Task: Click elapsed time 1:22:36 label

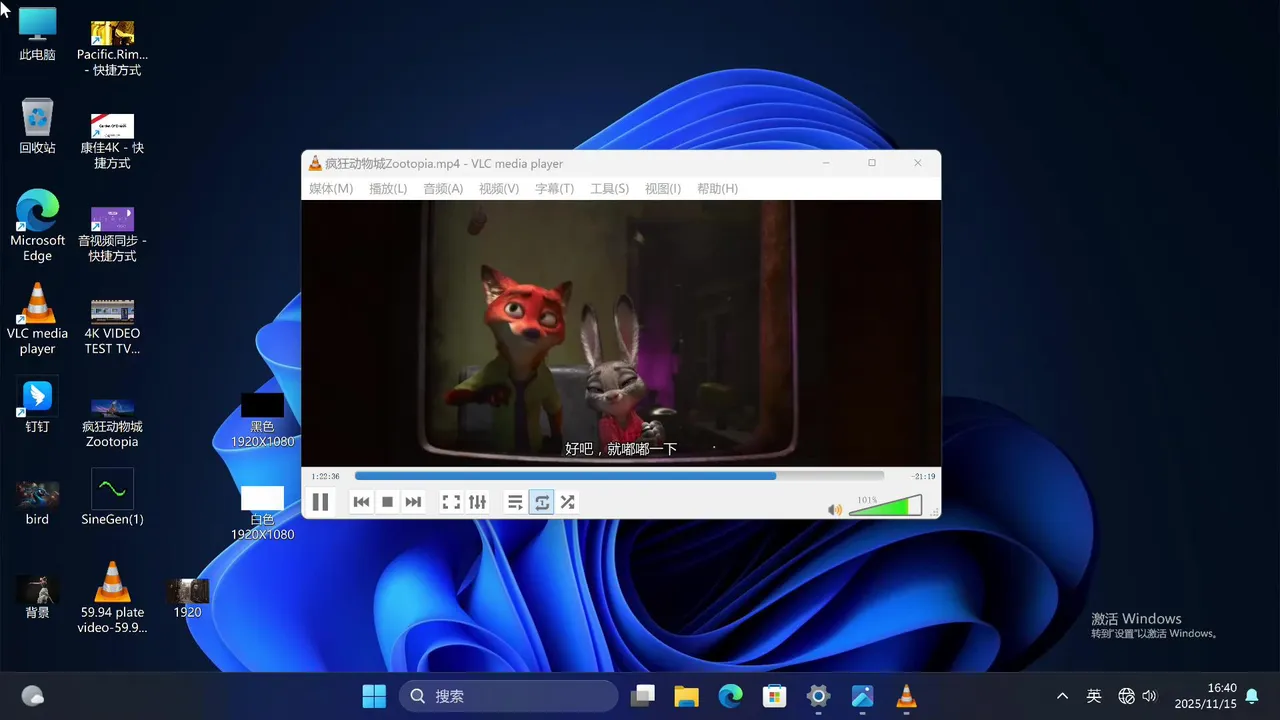Action: [325, 476]
